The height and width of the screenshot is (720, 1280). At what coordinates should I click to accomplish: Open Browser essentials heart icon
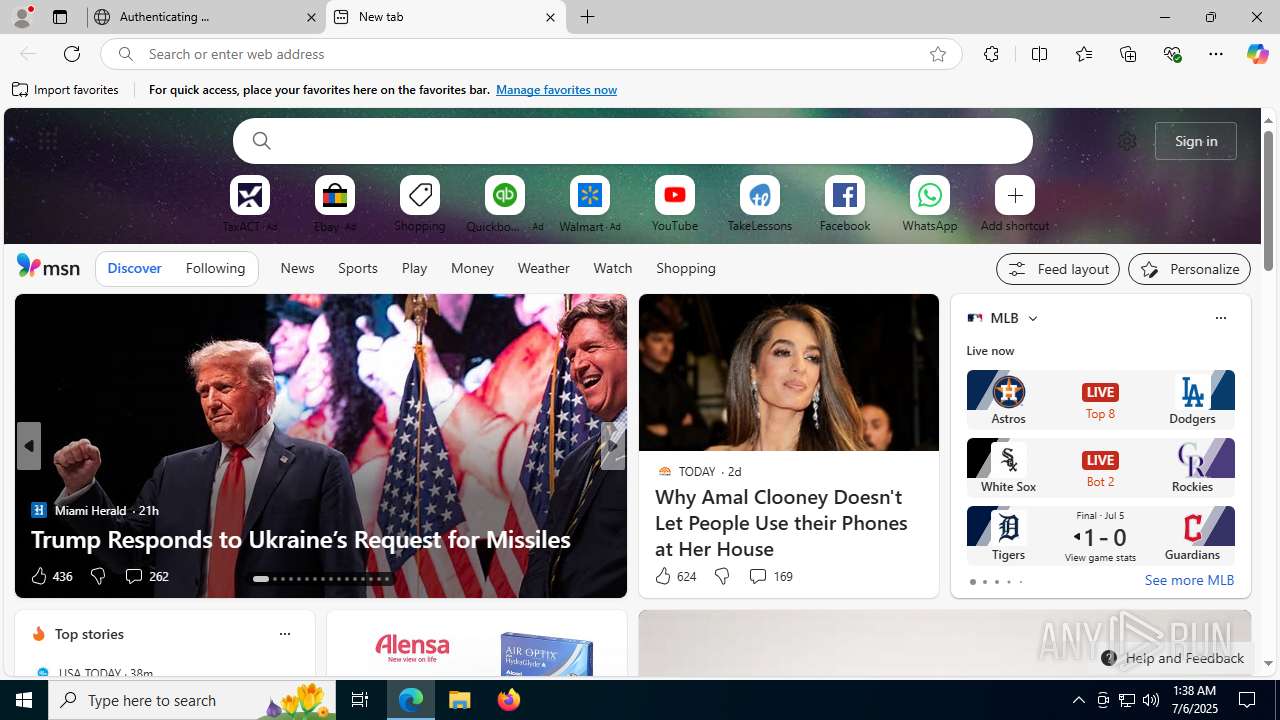1172,54
